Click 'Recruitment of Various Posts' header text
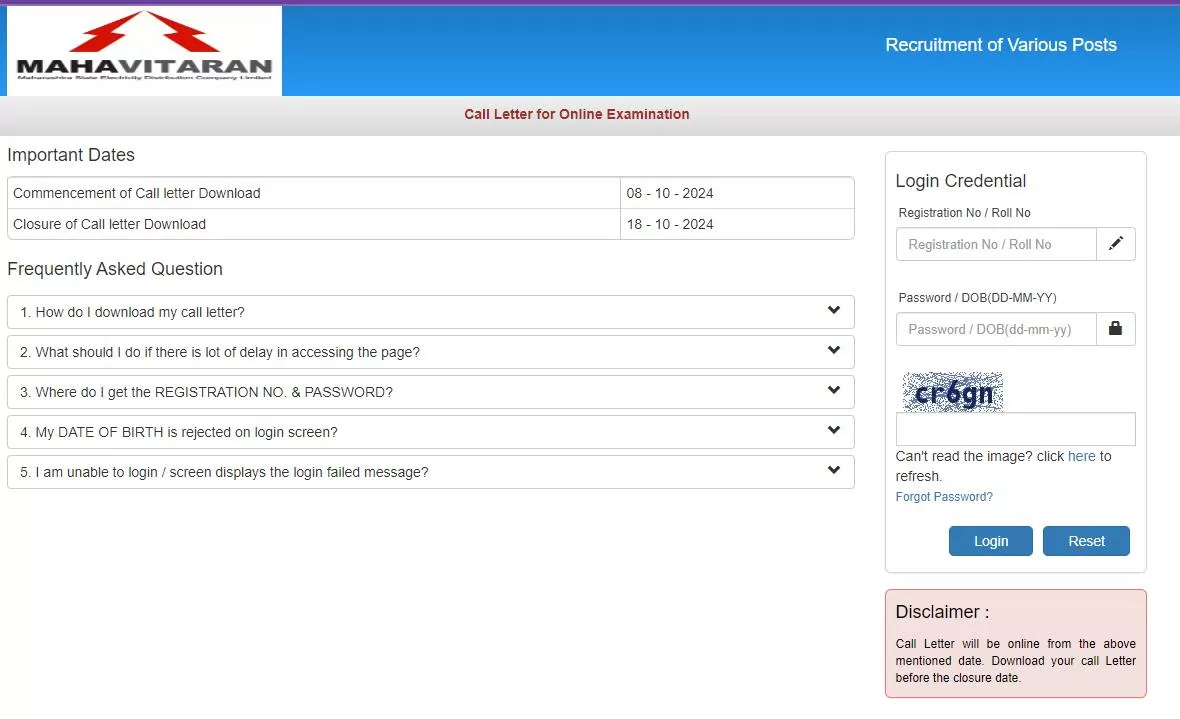The image size is (1180, 719). 1000,44
